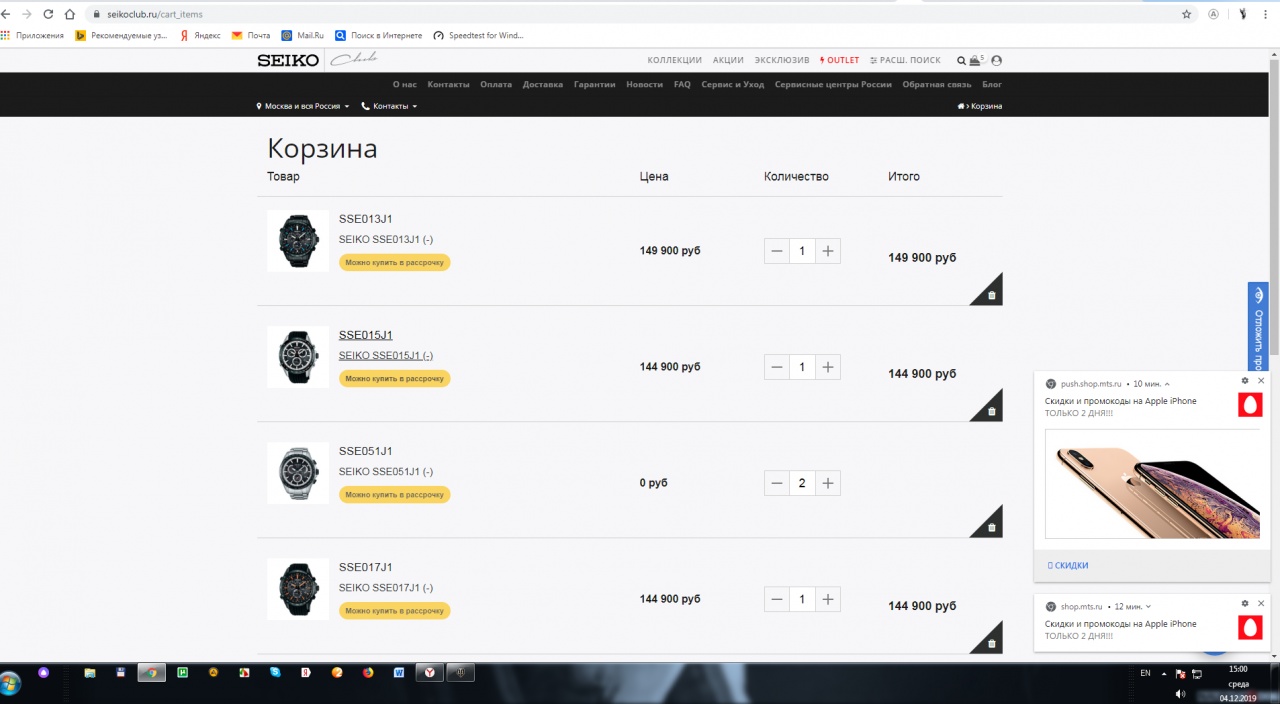This screenshot has height=704, width=1280.
Task: Open Firefox from the Windows taskbar
Action: pyautogui.click(x=367, y=673)
